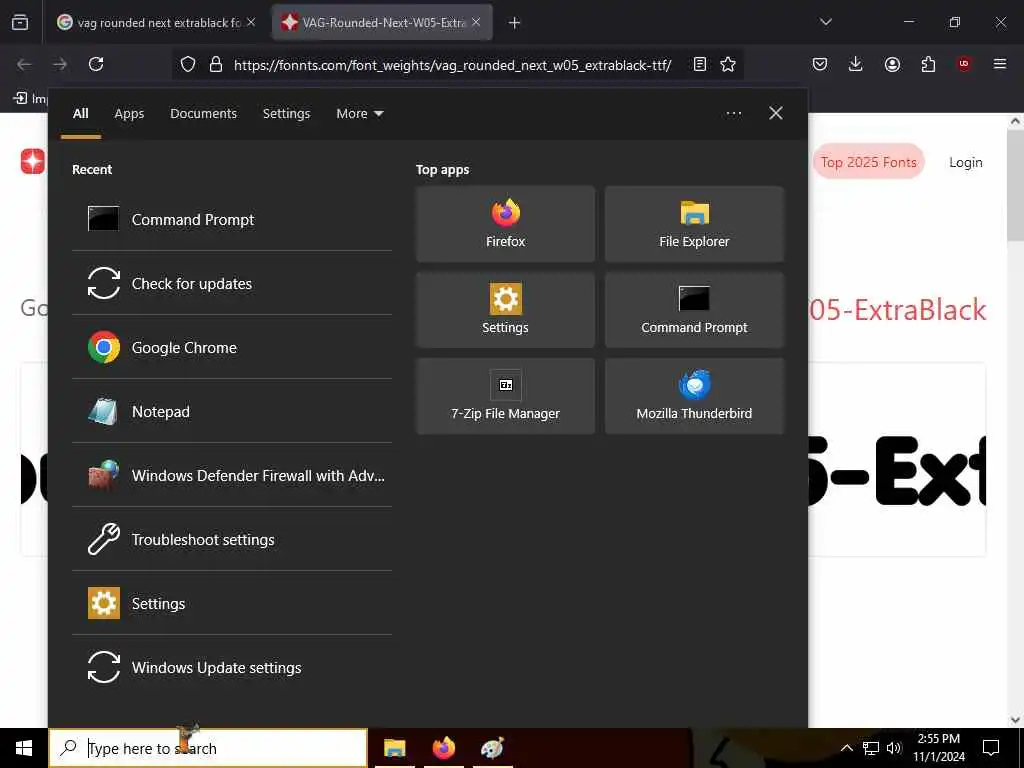The image size is (1024, 768).
Task: Reload the current Firefox page
Action: (x=96, y=64)
